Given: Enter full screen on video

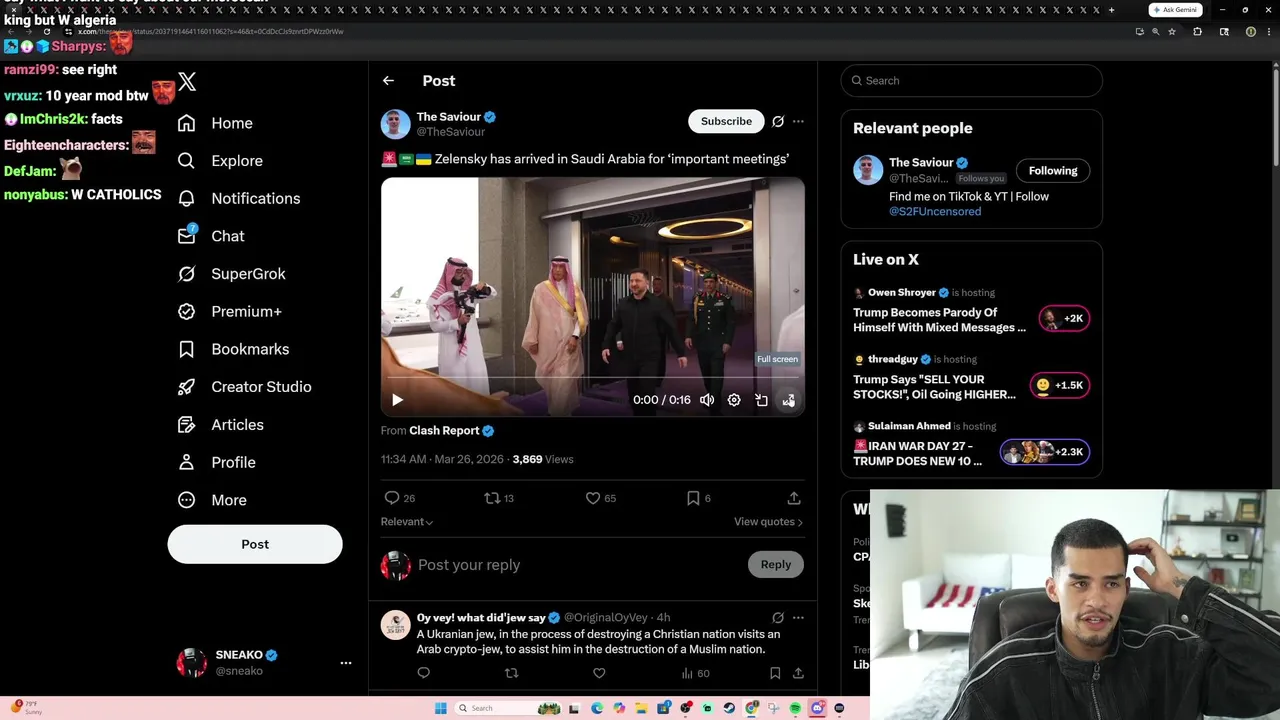Looking at the screenshot, I should pos(788,400).
